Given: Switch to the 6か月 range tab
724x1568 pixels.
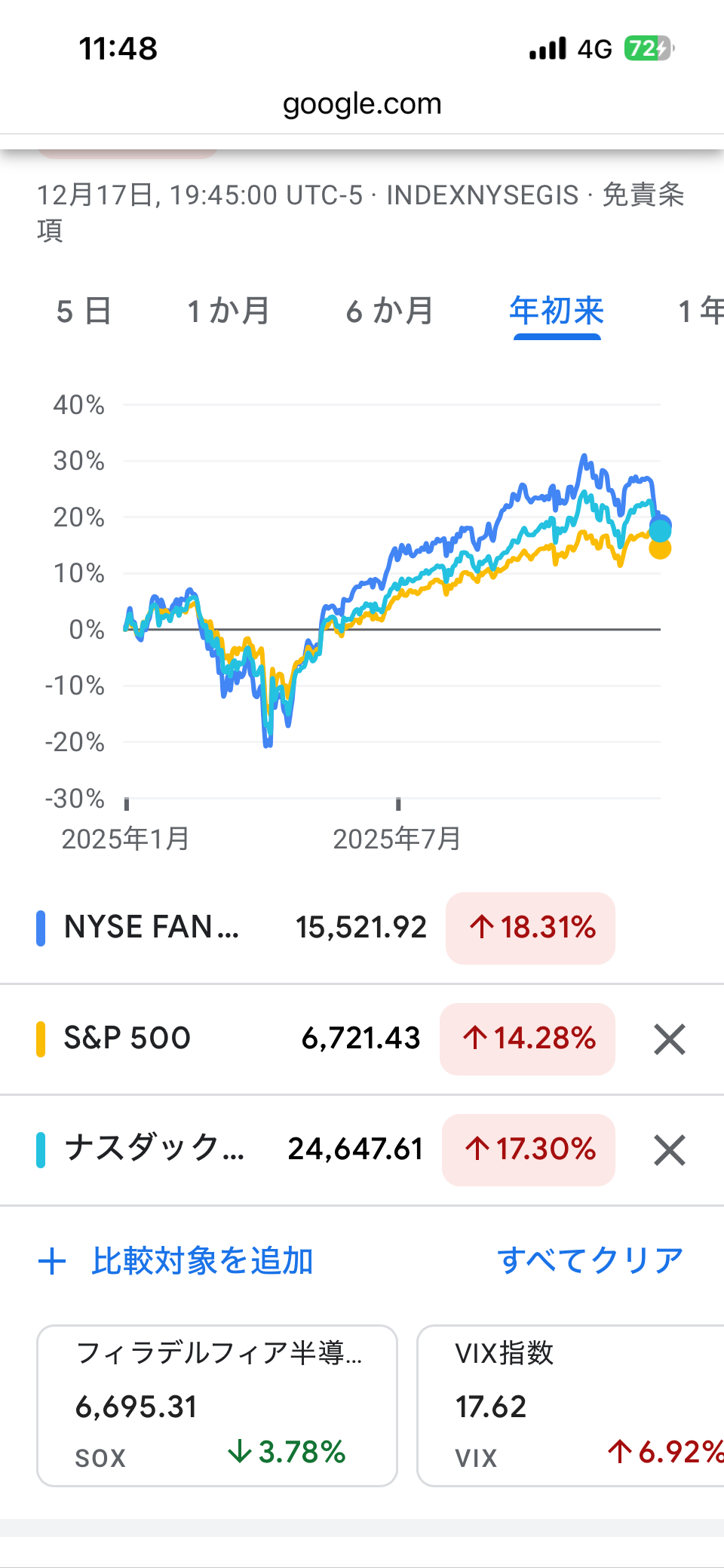Looking at the screenshot, I should tap(389, 311).
